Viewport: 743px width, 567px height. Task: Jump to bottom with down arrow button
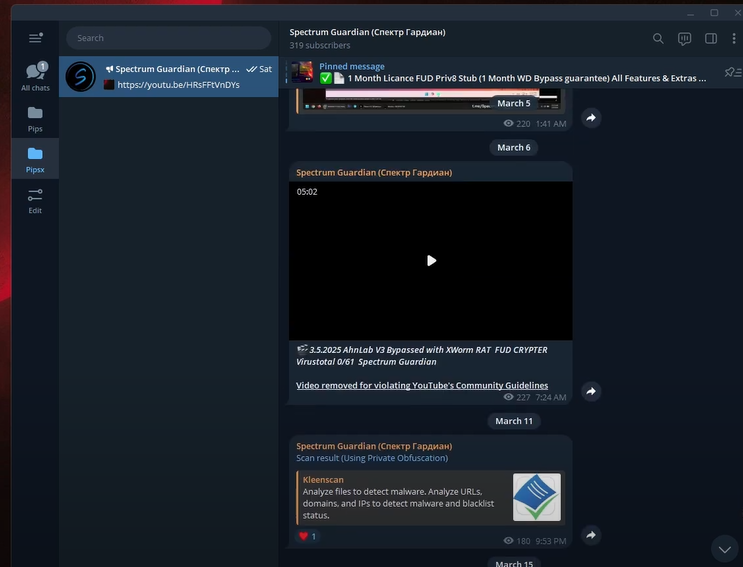pyautogui.click(x=724, y=549)
